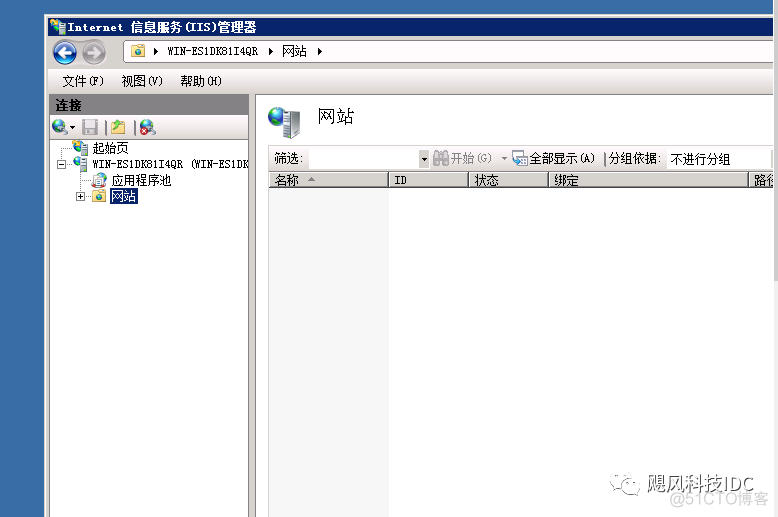Open the arrow after WIN-ES1DK81I4QR in breadcrumb
The image size is (778, 517).
click(x=271, y=51)
